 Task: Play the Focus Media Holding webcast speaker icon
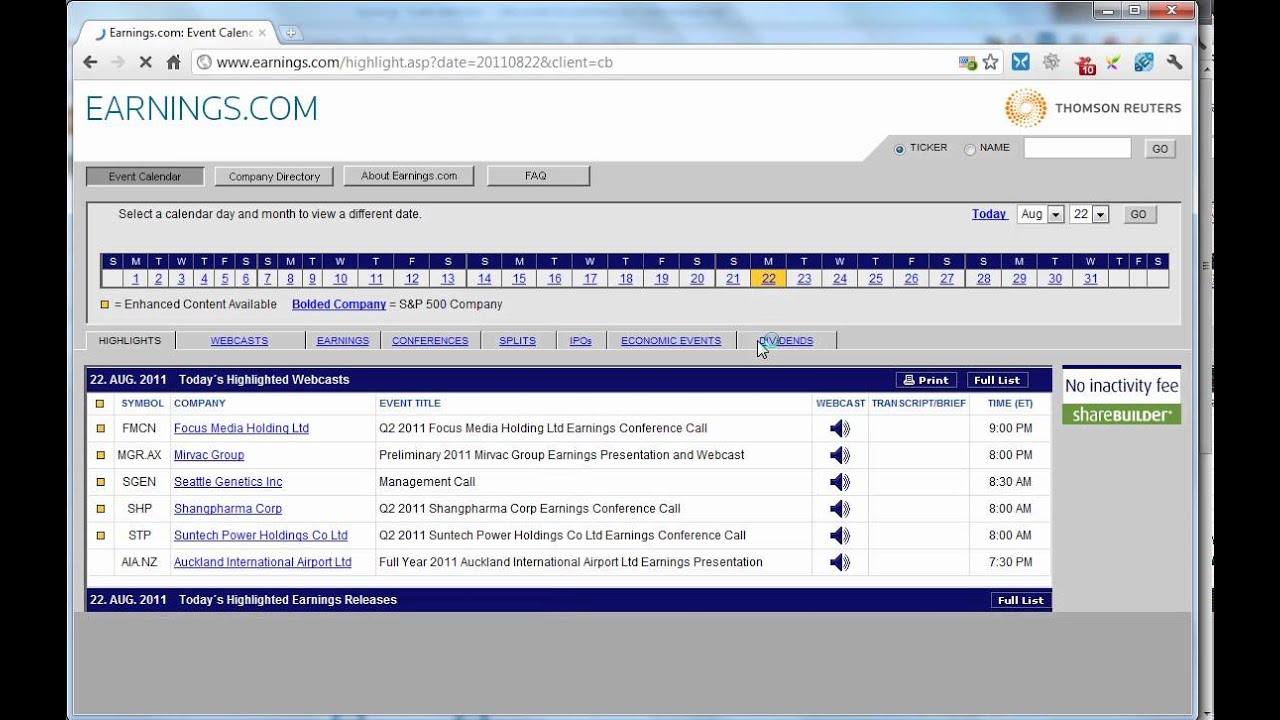[840, 429]
